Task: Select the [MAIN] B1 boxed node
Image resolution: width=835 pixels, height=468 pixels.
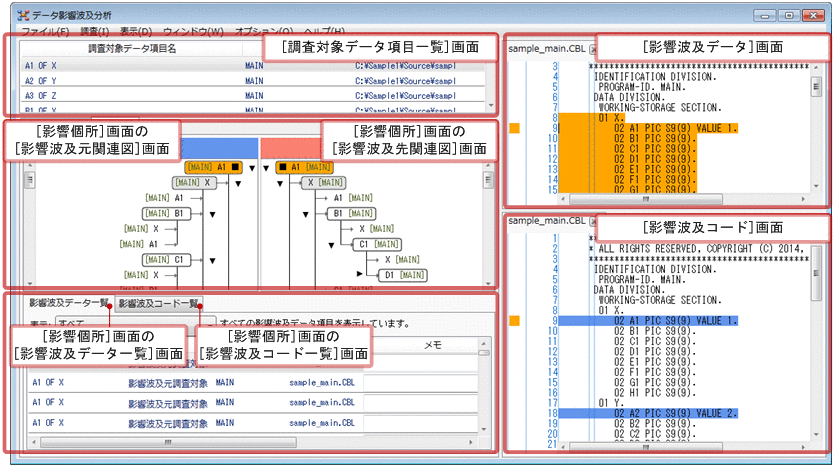Action: click(x=166, y=214)
